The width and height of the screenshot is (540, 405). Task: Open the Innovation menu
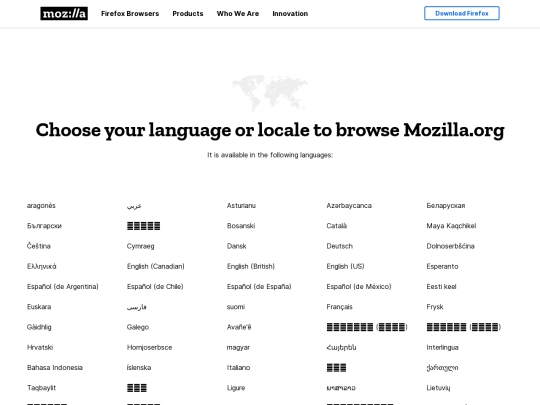click(290, 13)
